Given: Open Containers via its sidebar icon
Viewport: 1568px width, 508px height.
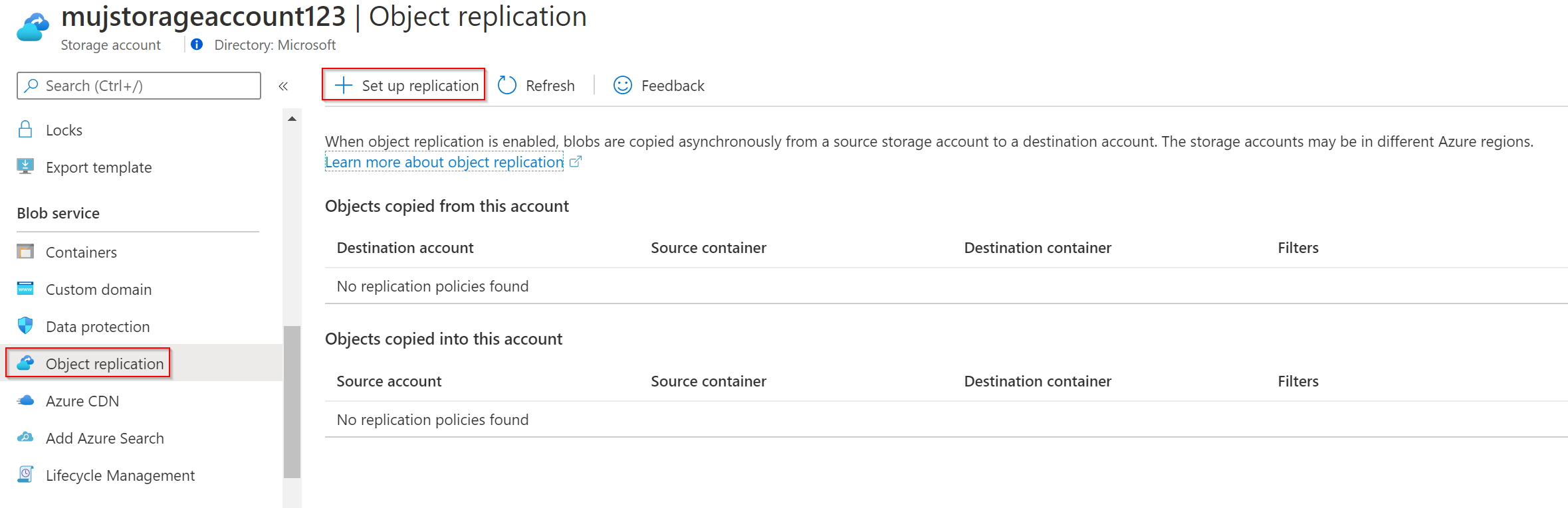Looking at the screenshot, I should click(25, 252).
